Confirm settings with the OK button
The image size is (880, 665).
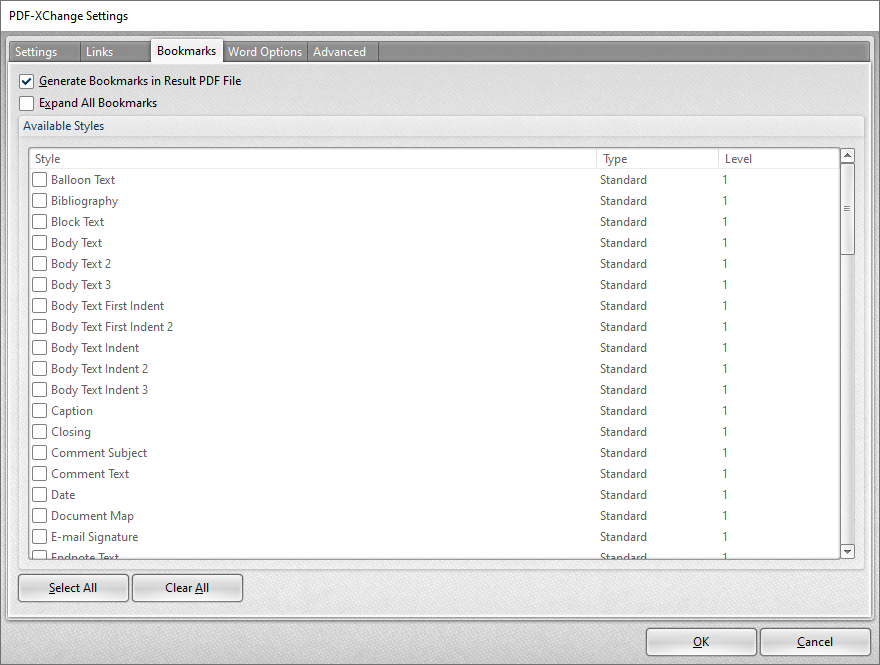tap(701, 642)
